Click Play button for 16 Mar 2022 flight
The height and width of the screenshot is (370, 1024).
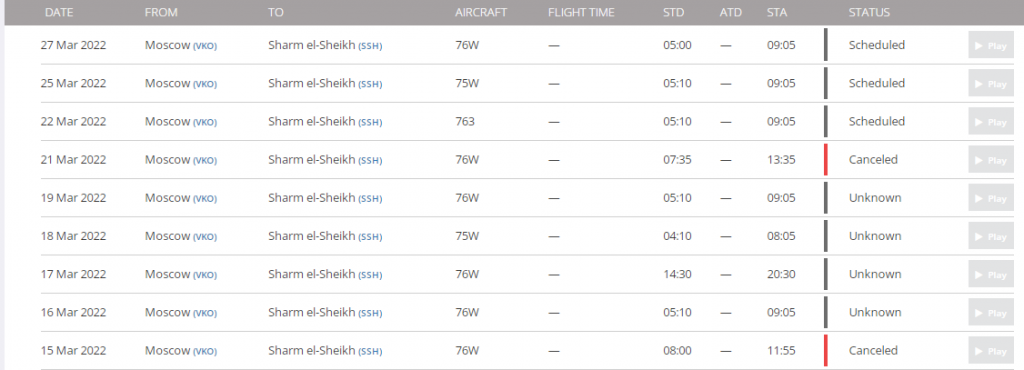click(x=991, y=313)
